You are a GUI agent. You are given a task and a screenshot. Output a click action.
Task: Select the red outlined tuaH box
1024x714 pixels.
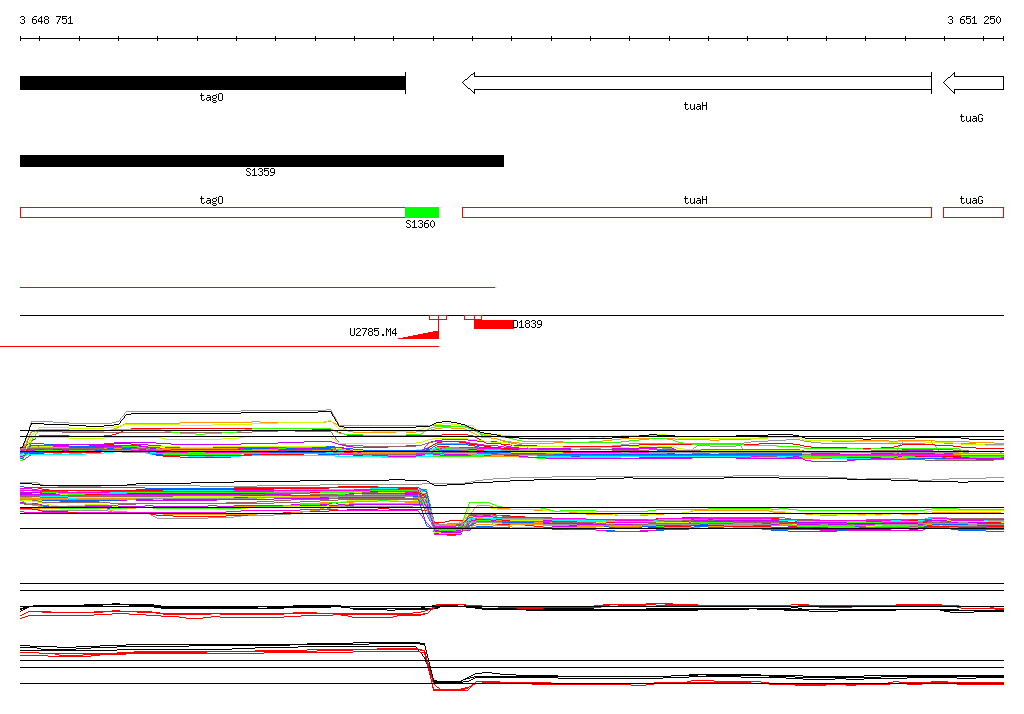(x=697, y=212)
